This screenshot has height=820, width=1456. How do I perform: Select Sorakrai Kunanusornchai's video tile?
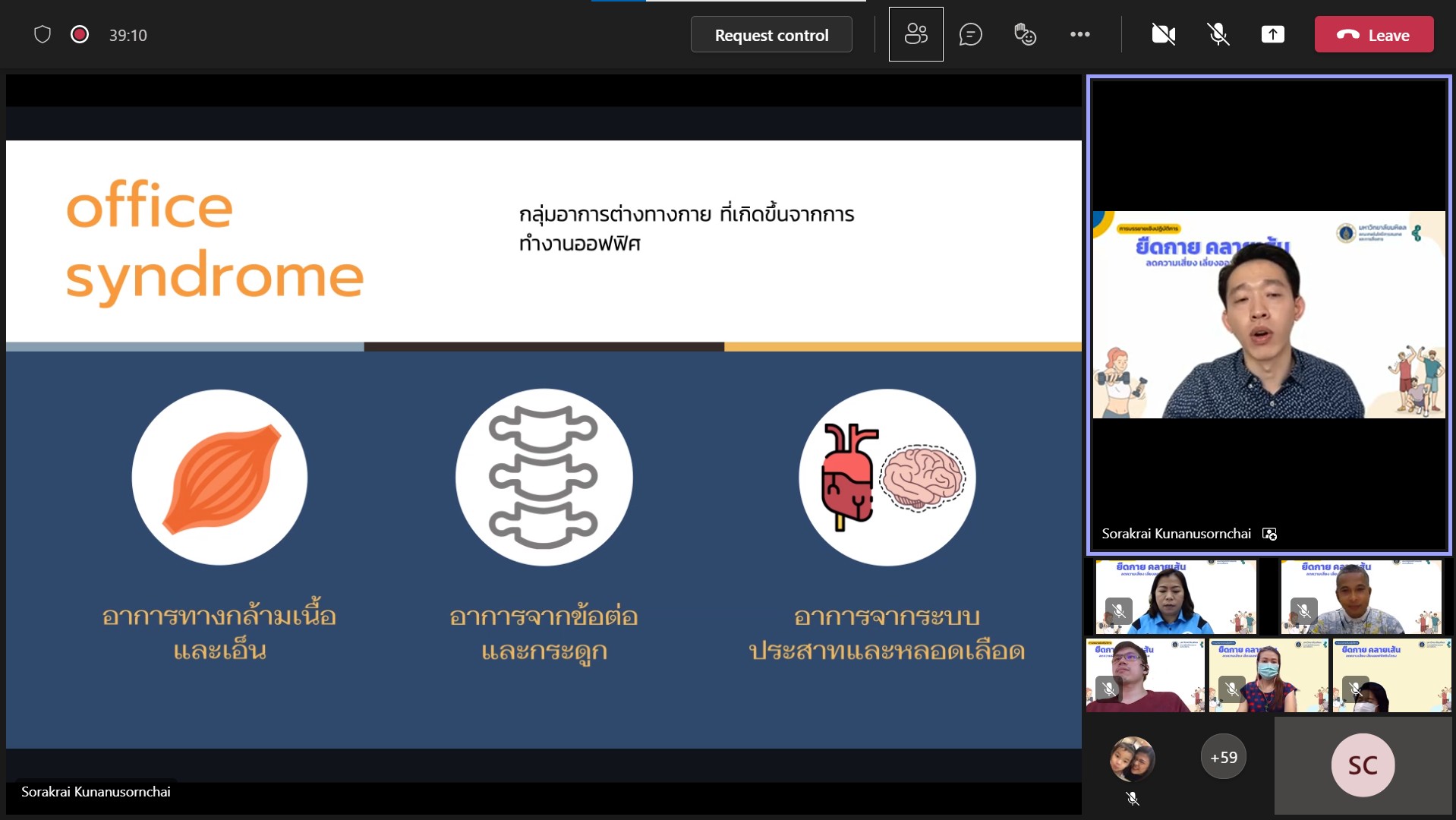[1268, 314]
